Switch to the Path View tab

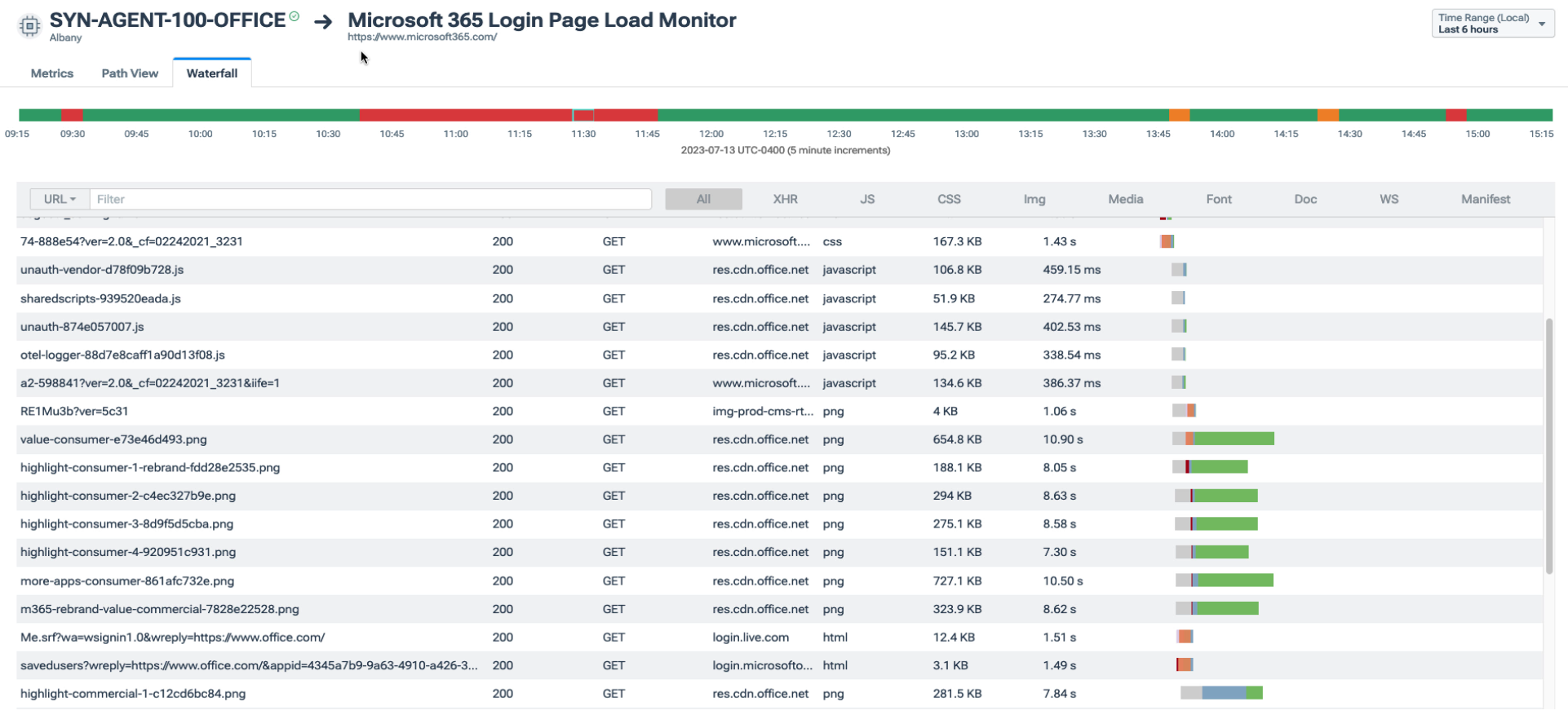tap(130, 73)
